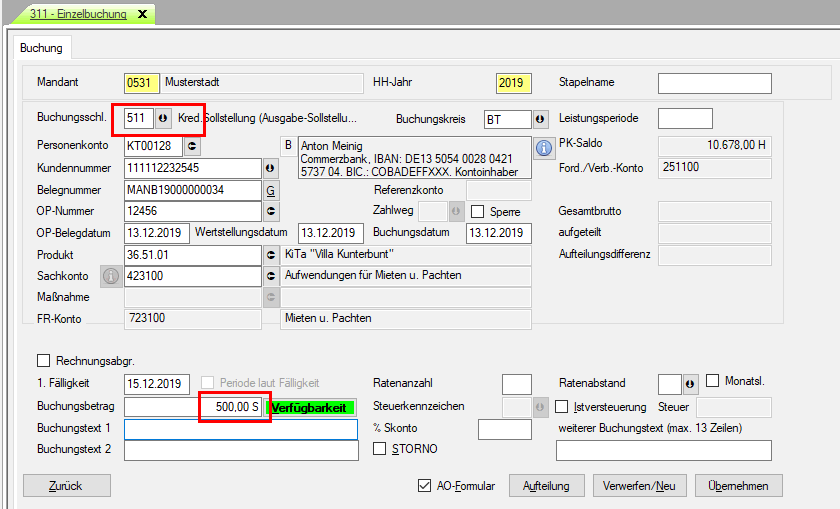Tick the STORNO checkbox
Screen dimensions: 840x509
coord(379,449)
